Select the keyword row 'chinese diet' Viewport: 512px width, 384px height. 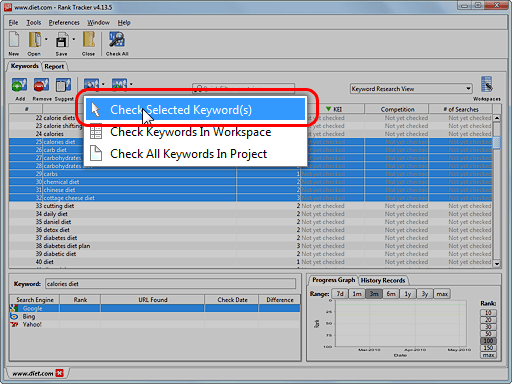click(251, 190)
